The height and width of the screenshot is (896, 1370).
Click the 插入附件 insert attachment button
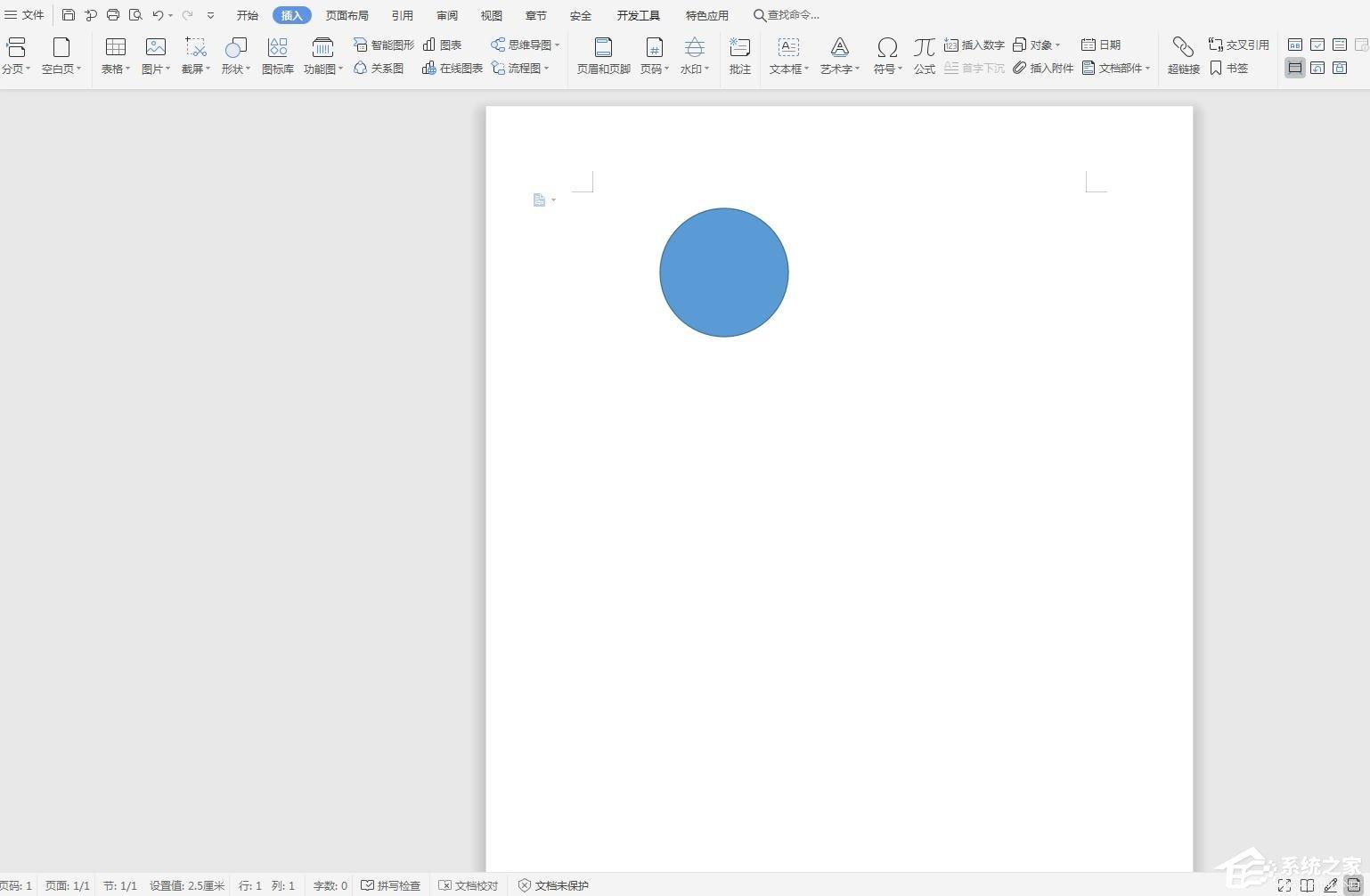click(1043, 69)
